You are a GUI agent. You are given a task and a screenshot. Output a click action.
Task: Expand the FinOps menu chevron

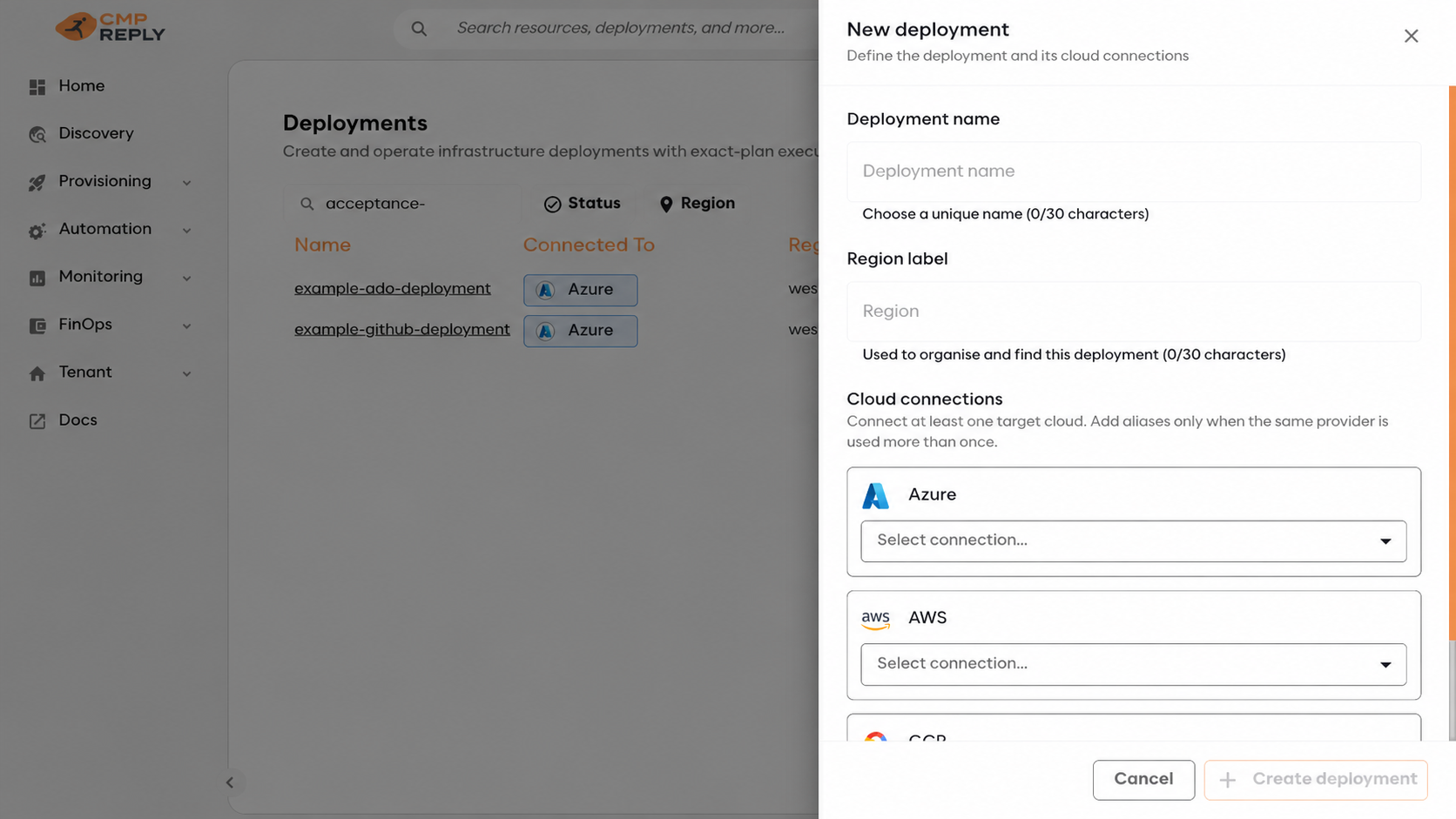pyautogui.click(x=186, y=326)
